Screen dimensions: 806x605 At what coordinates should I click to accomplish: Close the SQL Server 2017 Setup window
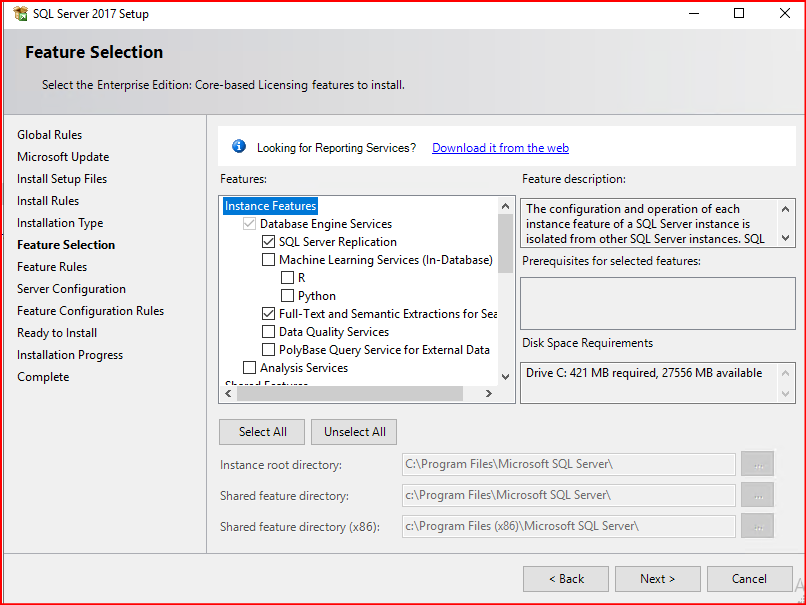[784, 13]
